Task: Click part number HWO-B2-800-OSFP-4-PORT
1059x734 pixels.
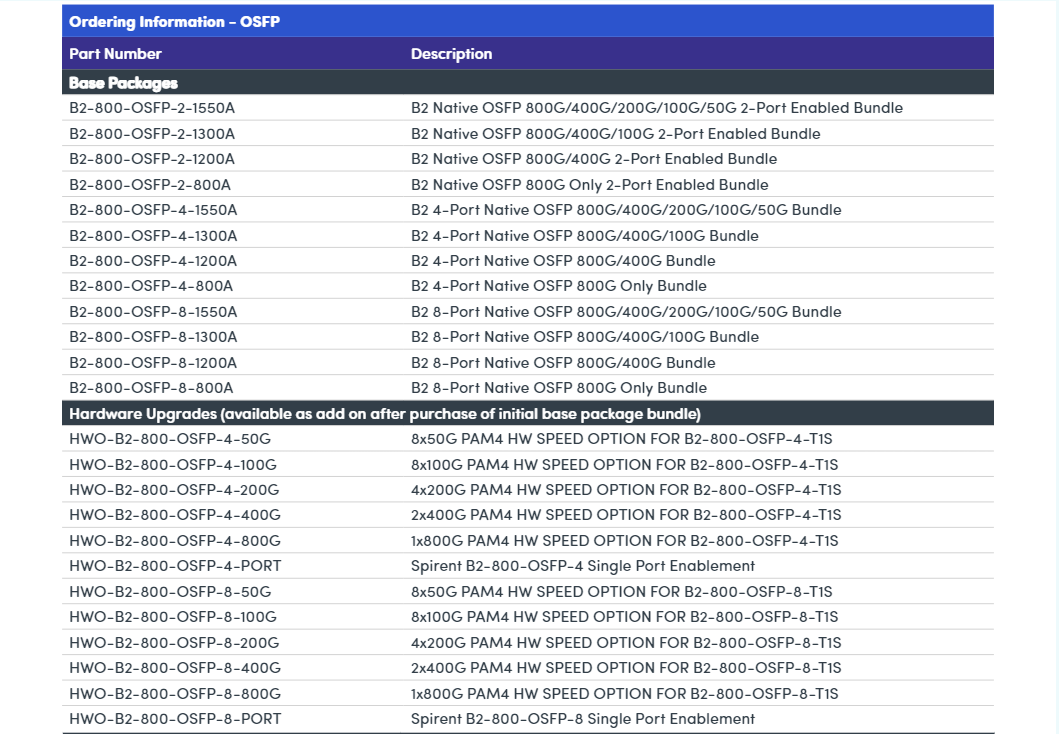Action: [x=175, y=566]
